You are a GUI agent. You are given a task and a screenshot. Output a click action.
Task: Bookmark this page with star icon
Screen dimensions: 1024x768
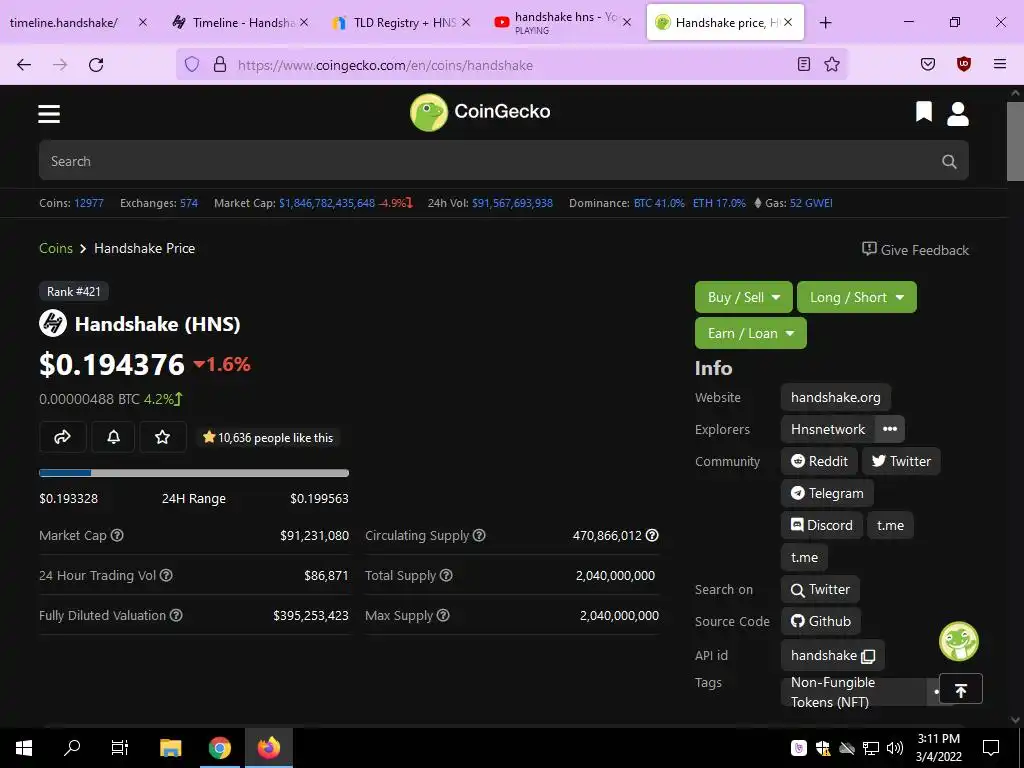(831, 64)
